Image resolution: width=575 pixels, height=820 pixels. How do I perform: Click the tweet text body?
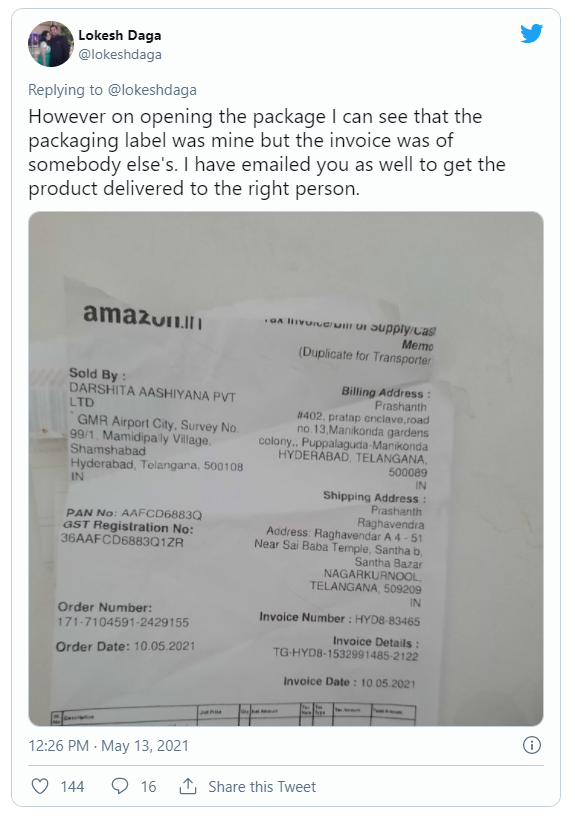[x=267, y=152]
